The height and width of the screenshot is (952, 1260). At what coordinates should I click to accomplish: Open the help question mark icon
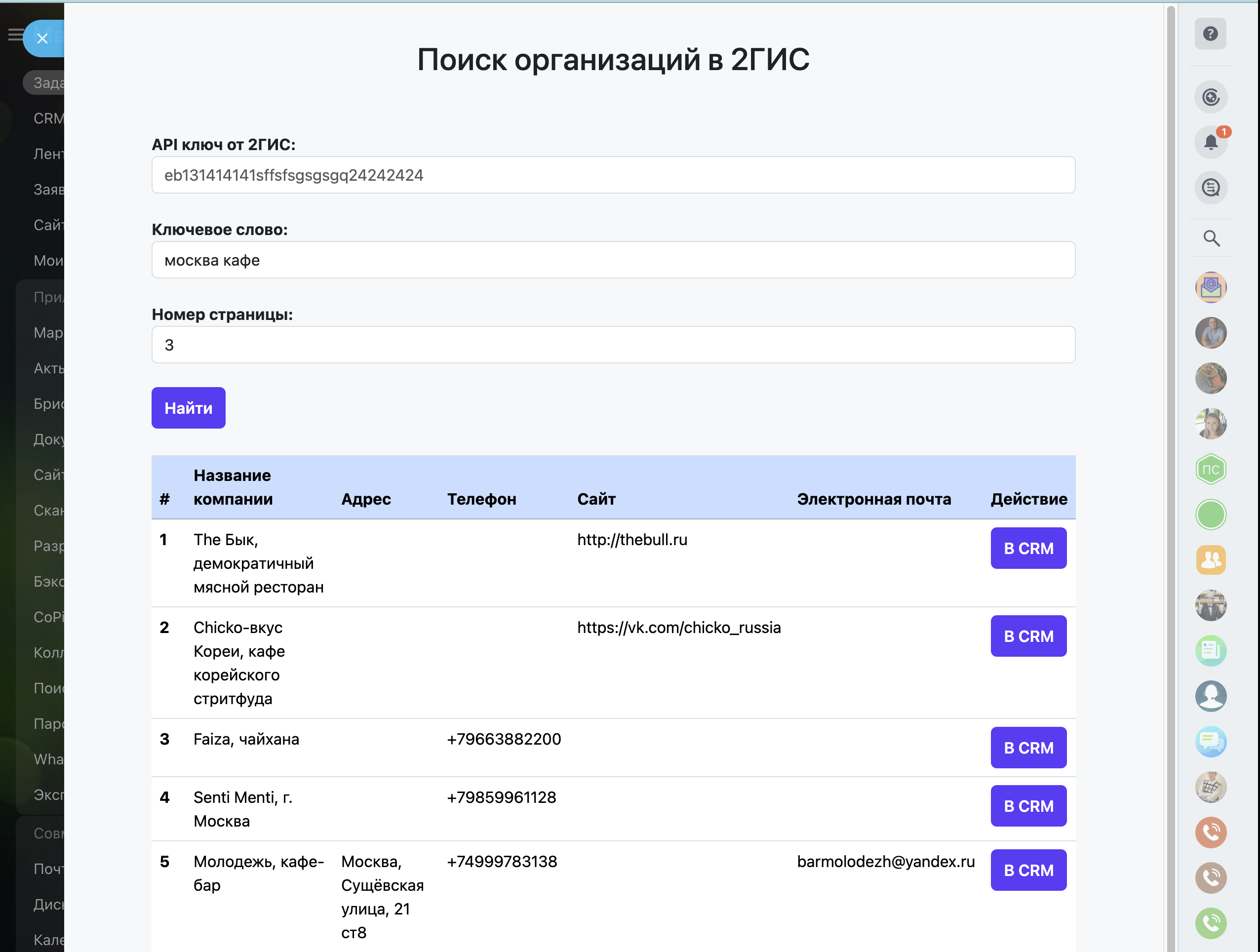click(1210, 34)
